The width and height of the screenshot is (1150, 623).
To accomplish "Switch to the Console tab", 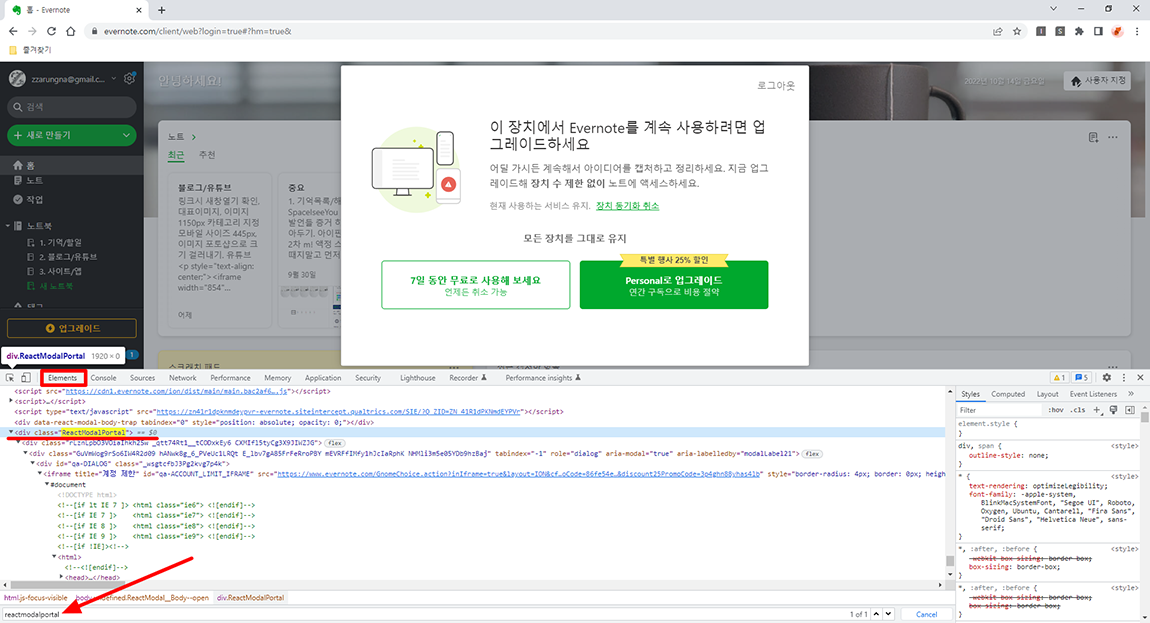I will [x=103, y=378].
